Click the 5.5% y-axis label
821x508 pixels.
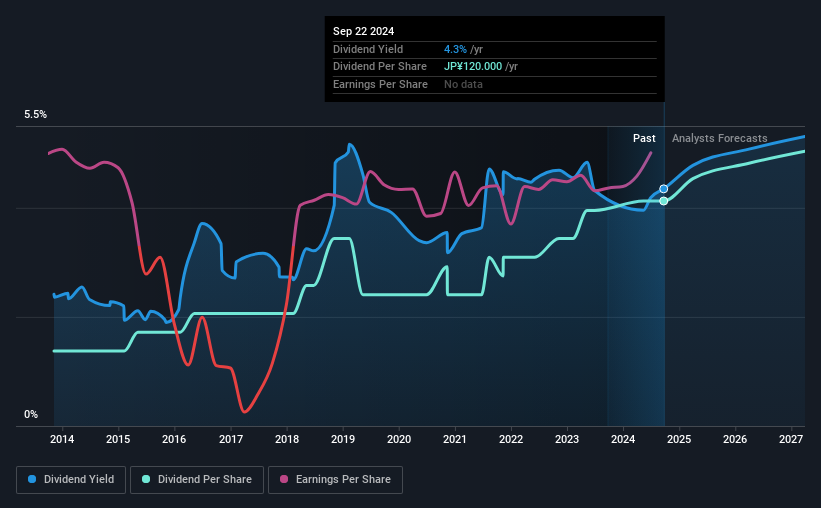[35, 115]
